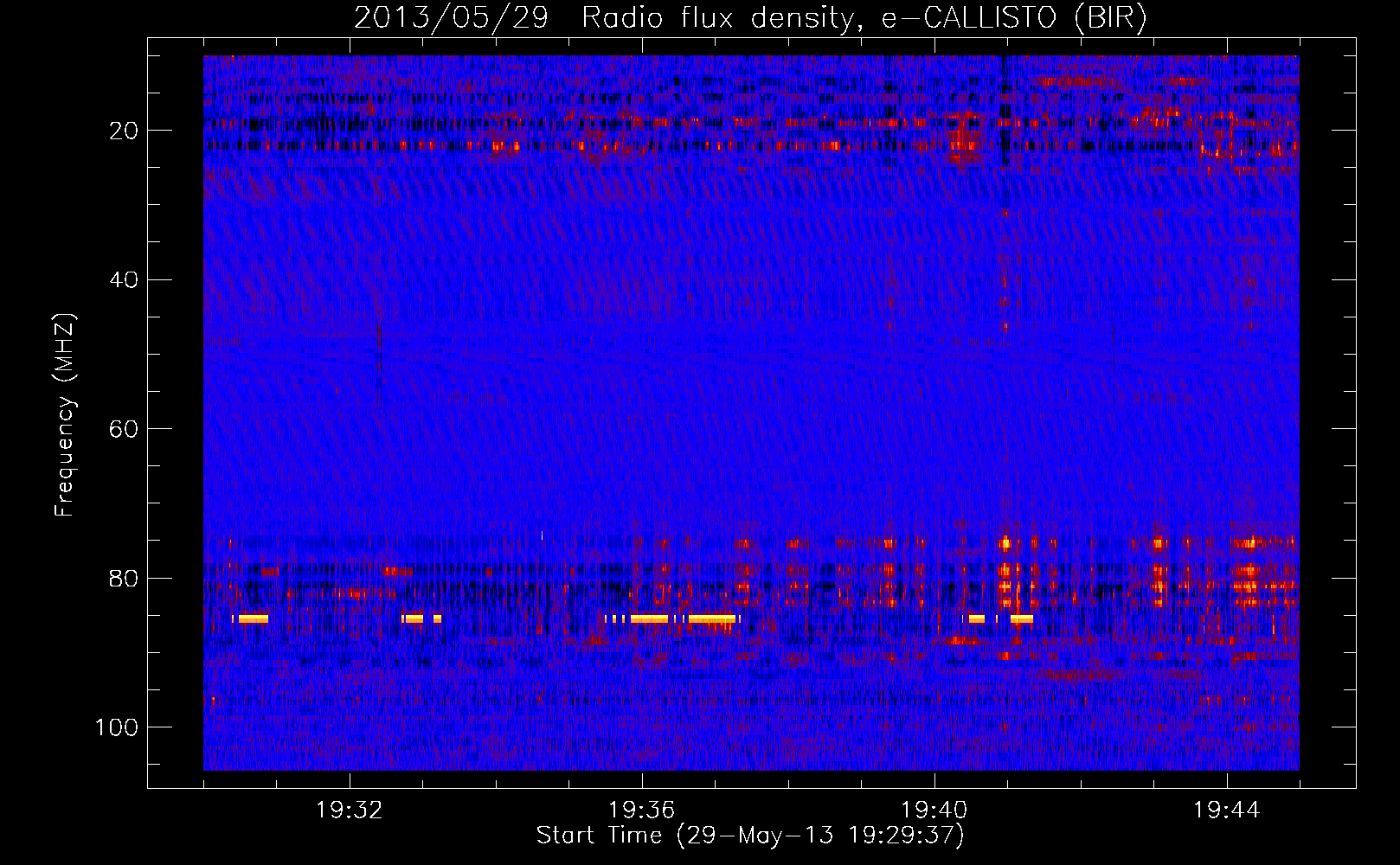Click the 19:44 time tick label
This screenshot has height=865, width=1400.
(x=1227, y=811)
